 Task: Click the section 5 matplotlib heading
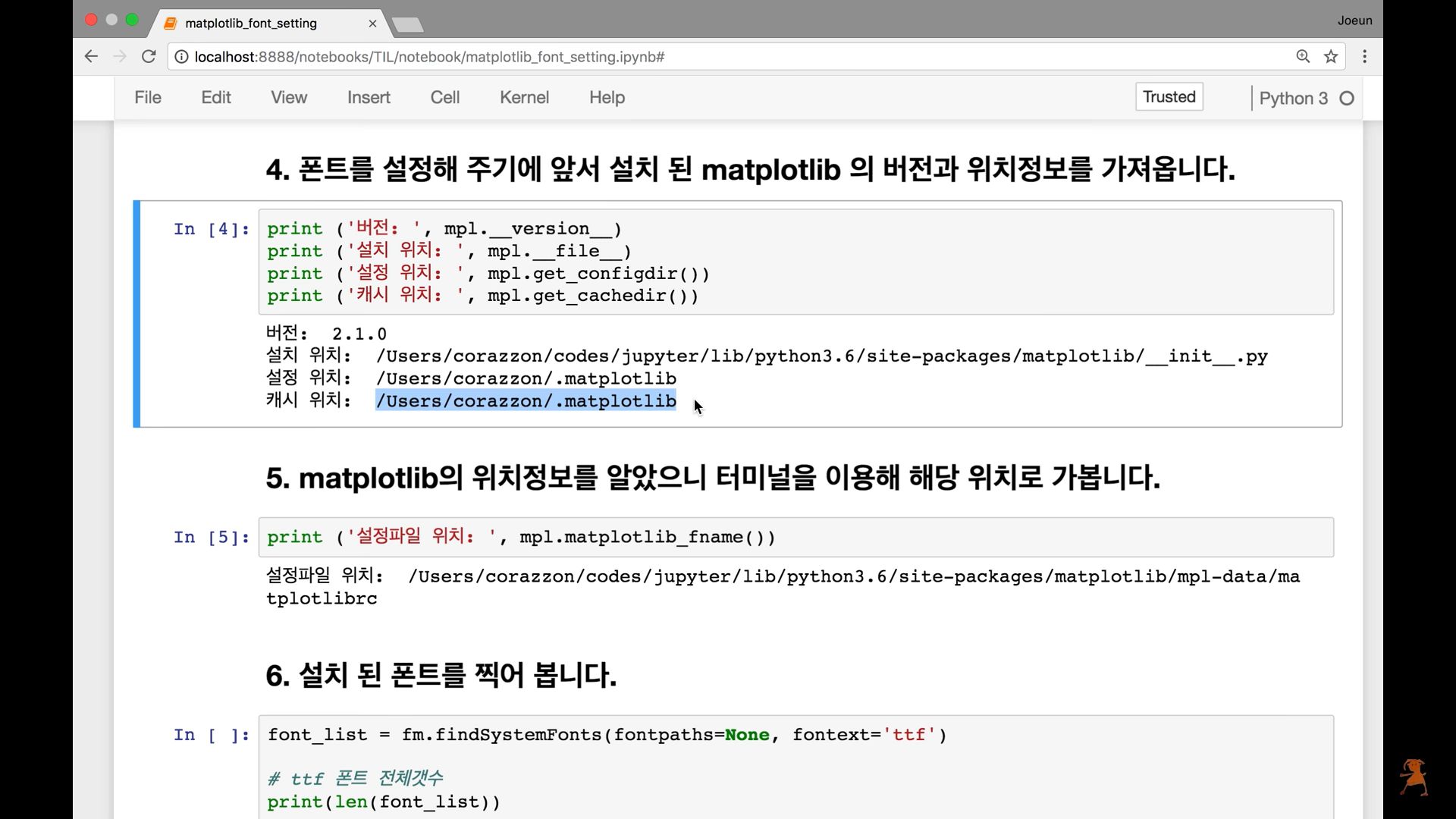pos(713,478)
